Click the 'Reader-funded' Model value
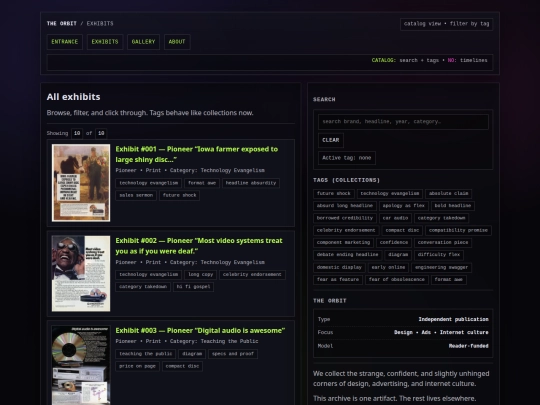 (468, 346)
